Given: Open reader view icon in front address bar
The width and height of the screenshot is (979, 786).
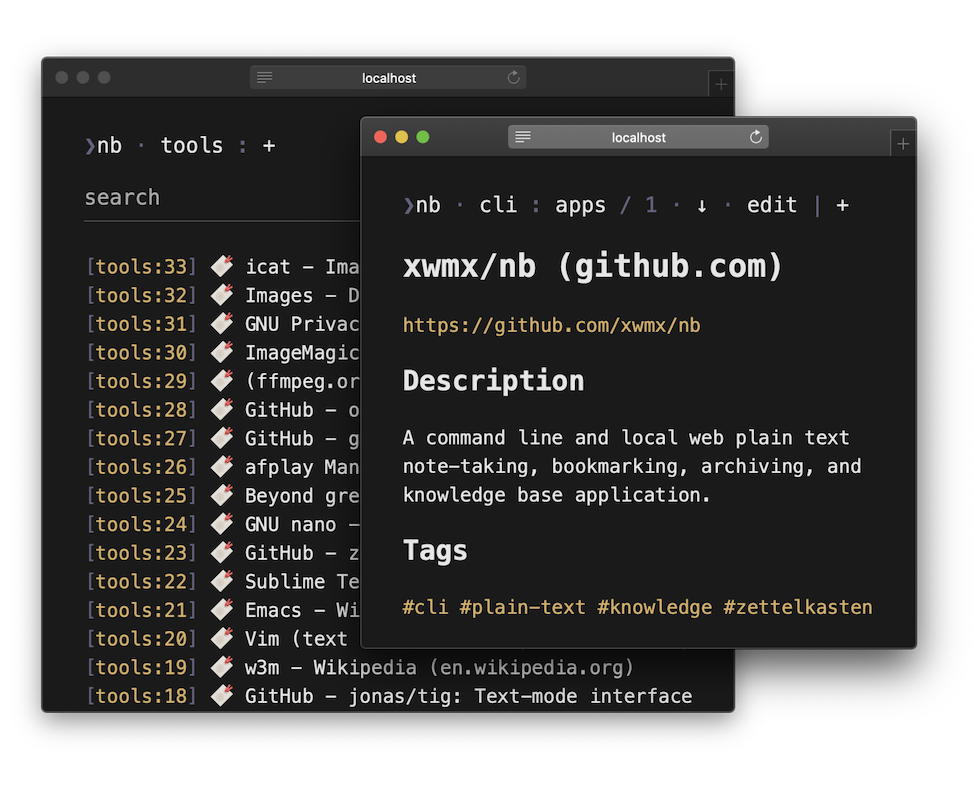Looking at the screenshot, I should [523, 137].
